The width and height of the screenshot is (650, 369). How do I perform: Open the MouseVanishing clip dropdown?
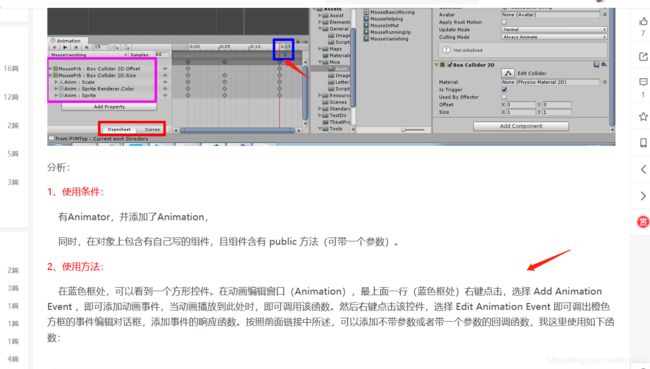(x=89, y=55)
